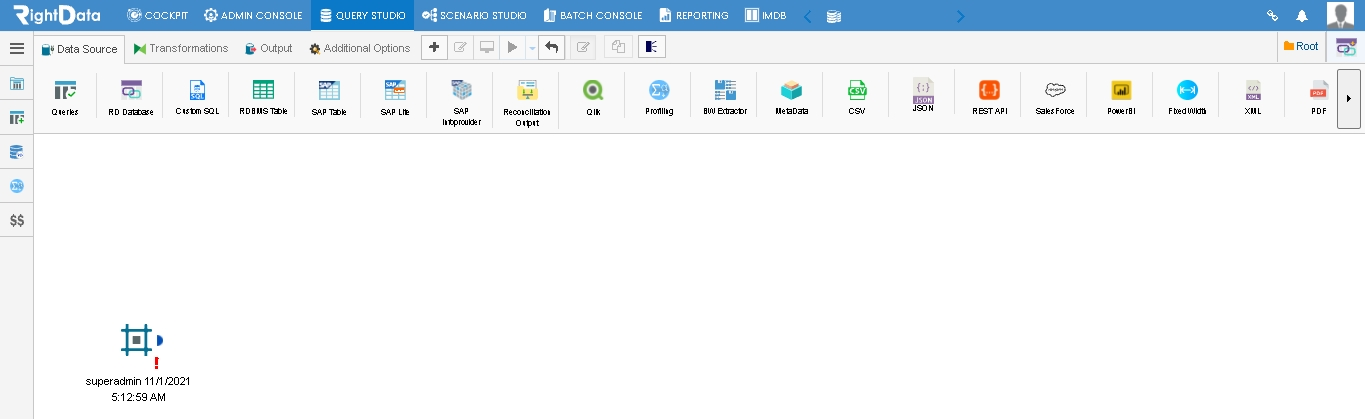Select the BW Extractor source
The image size is (1365, 419).
(x=725, y=98)
